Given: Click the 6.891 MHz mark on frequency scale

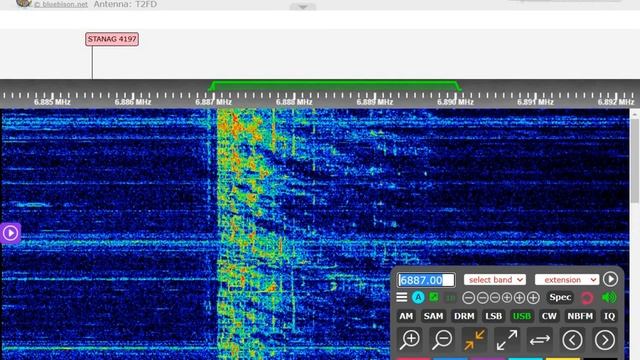Looking at the screenshot, I should pyautogui.click(x=535, y=102).
